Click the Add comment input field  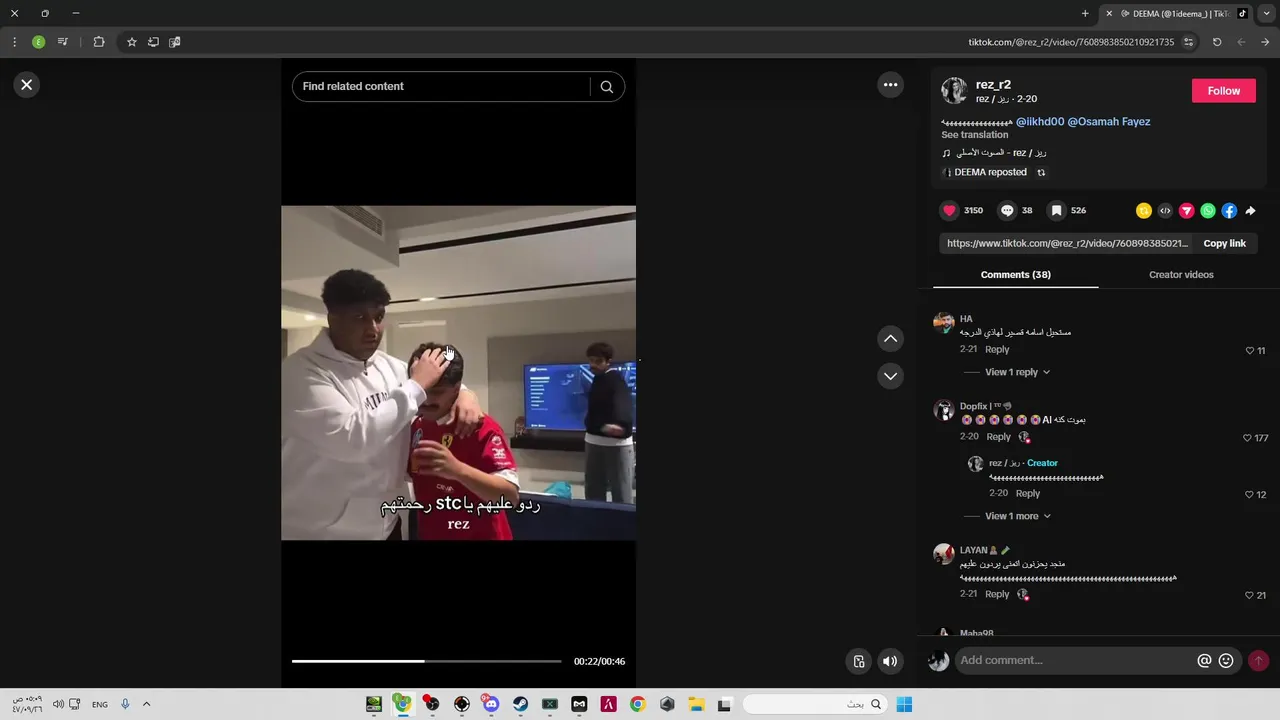[x=1075, y=661]
